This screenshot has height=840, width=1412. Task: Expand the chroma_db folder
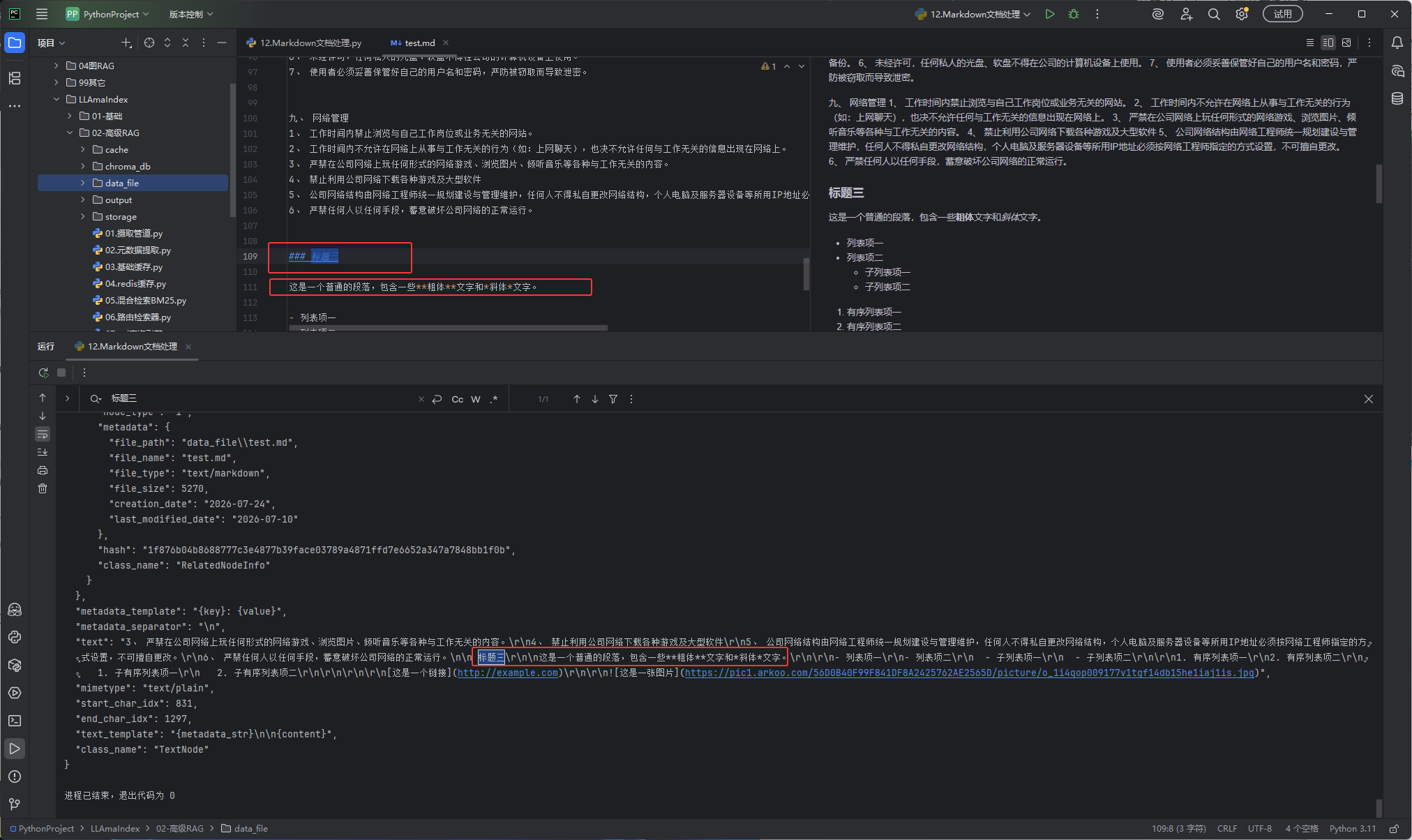[83, 166]
